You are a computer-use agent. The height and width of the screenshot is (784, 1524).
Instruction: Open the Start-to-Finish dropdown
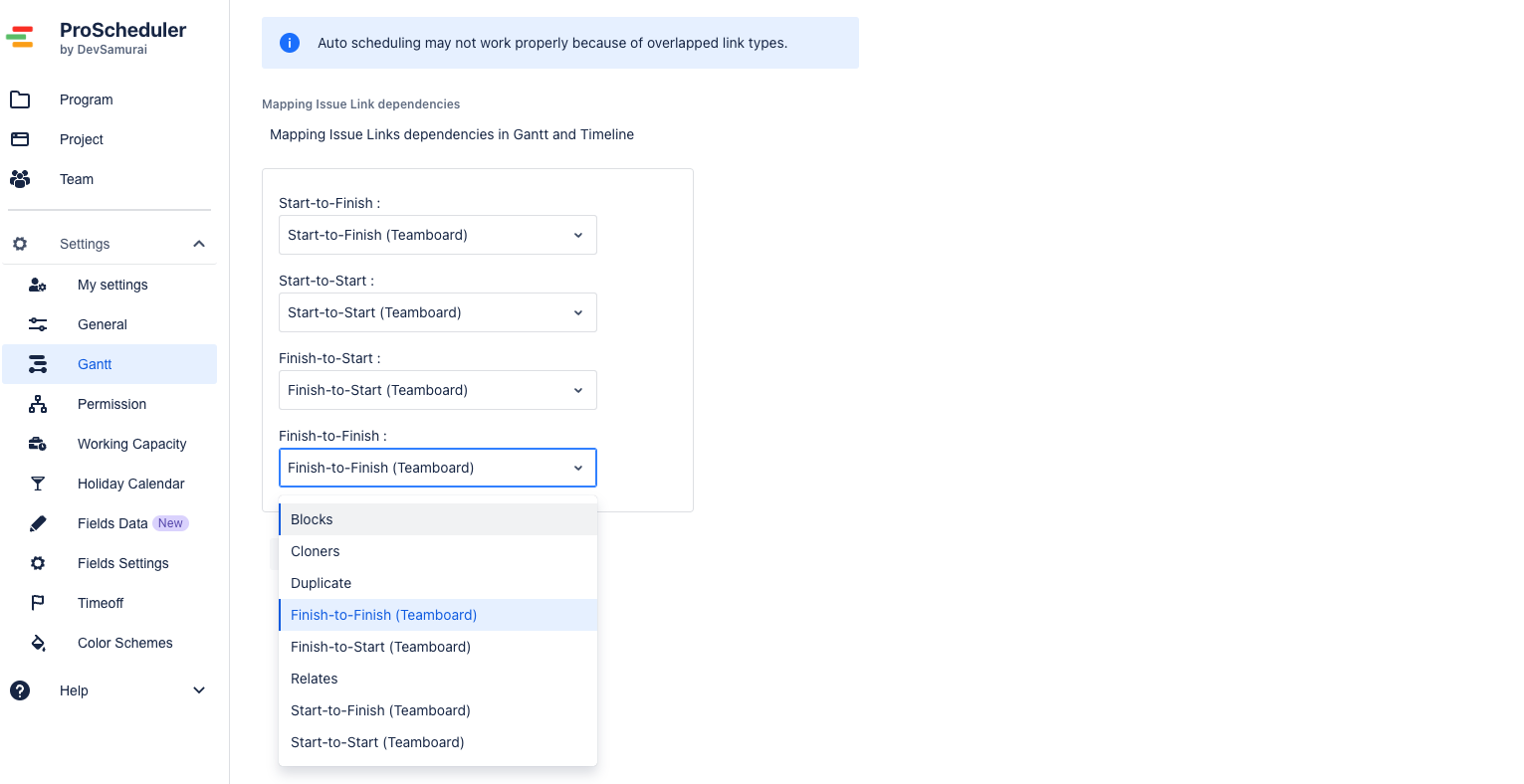pos(438,235)
